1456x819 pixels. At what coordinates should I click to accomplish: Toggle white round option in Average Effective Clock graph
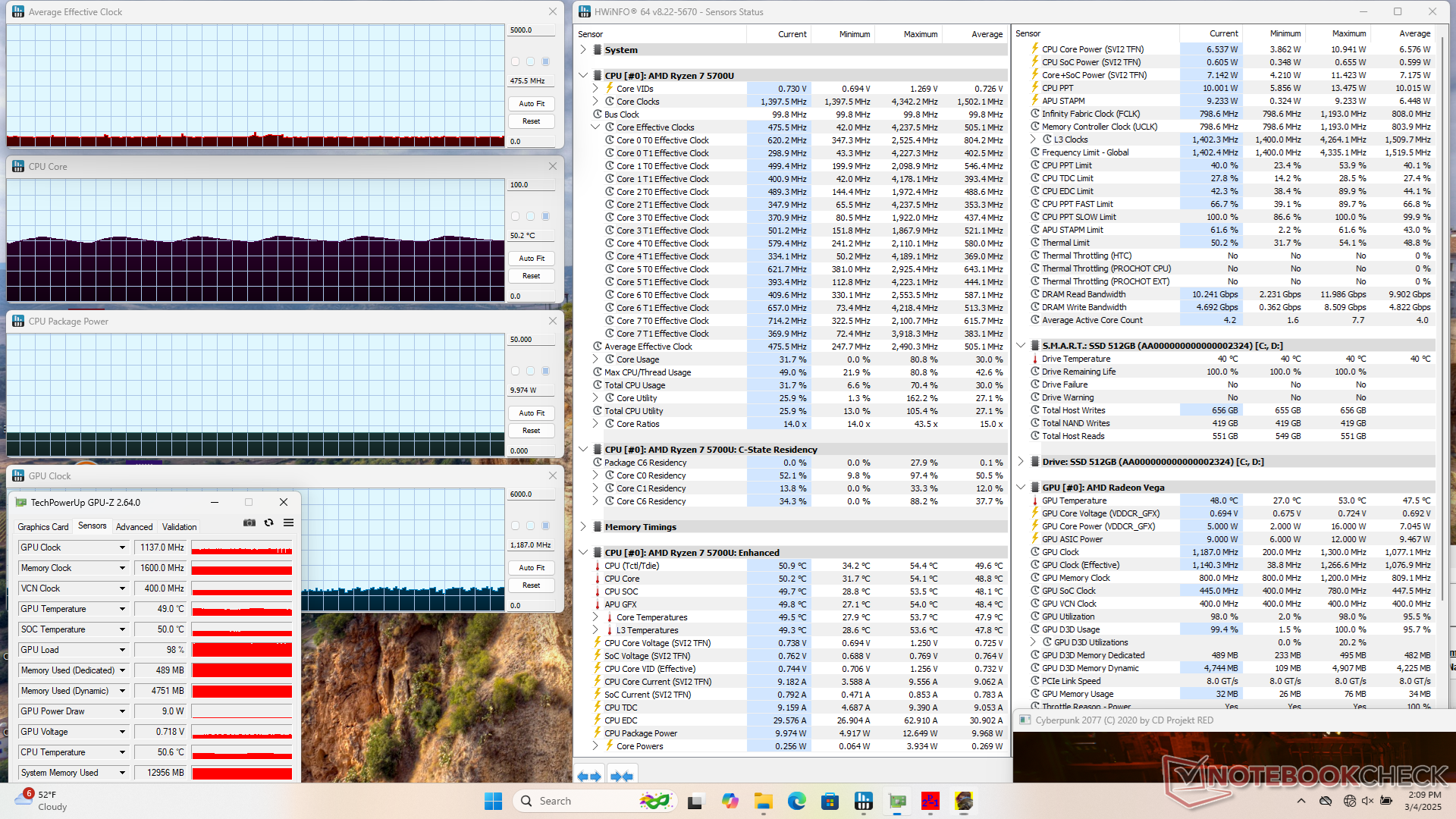coord(516,61)
